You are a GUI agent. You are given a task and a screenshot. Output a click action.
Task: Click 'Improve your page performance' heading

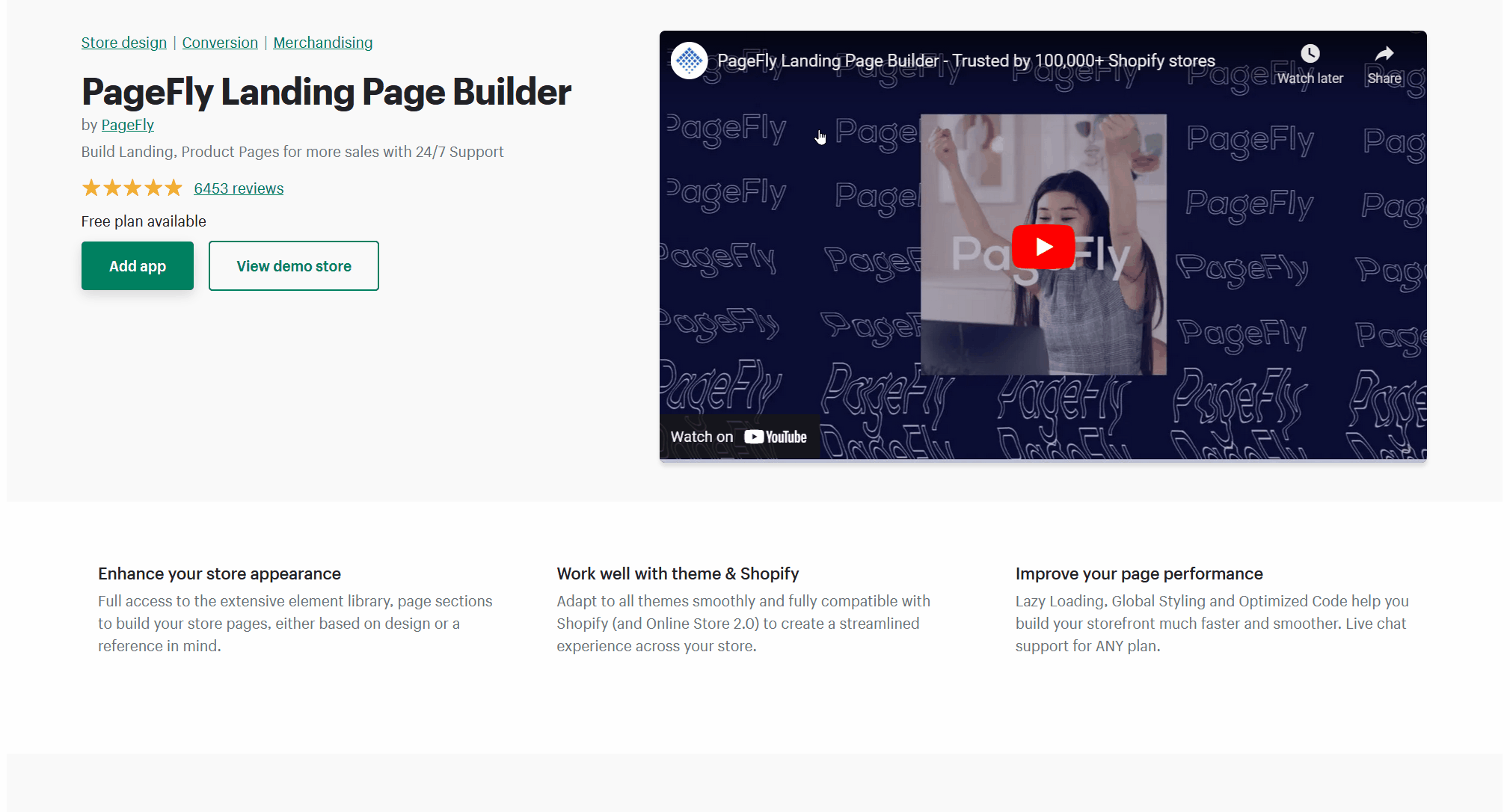[1139, 573]
